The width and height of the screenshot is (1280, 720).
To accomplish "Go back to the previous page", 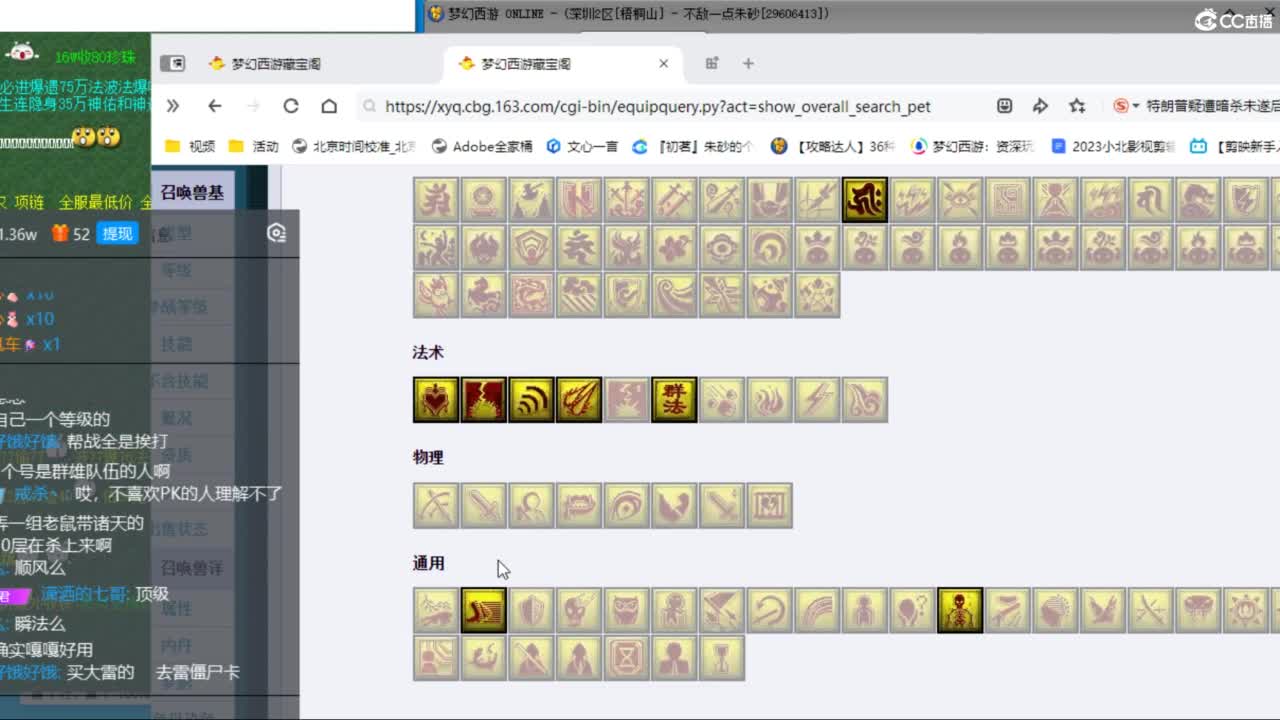I will 214,106.
